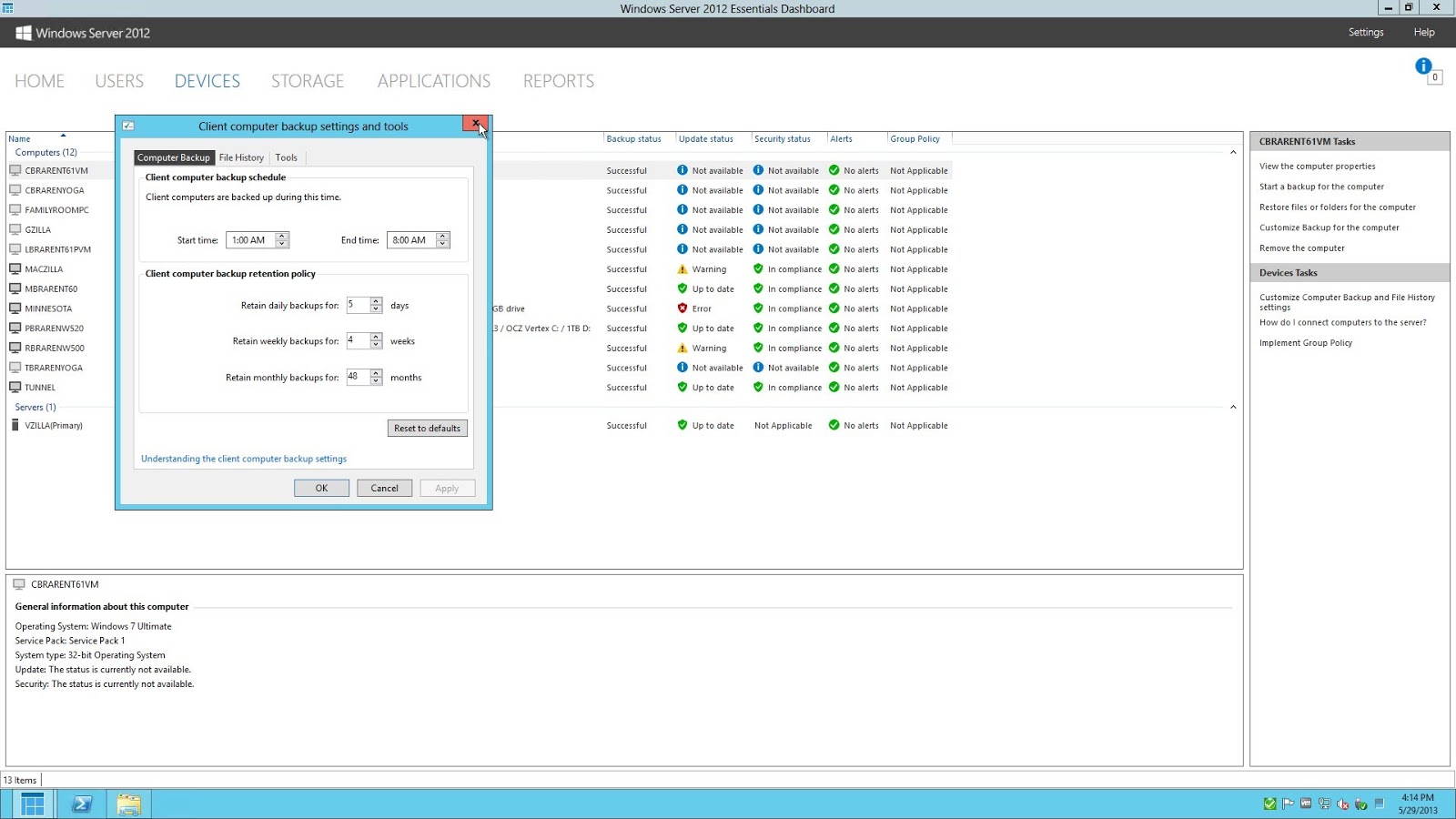This screenshot has height=819, width=1456.
Task: Open the Safely Remove Hardware tray icon
Action: 1361,804
